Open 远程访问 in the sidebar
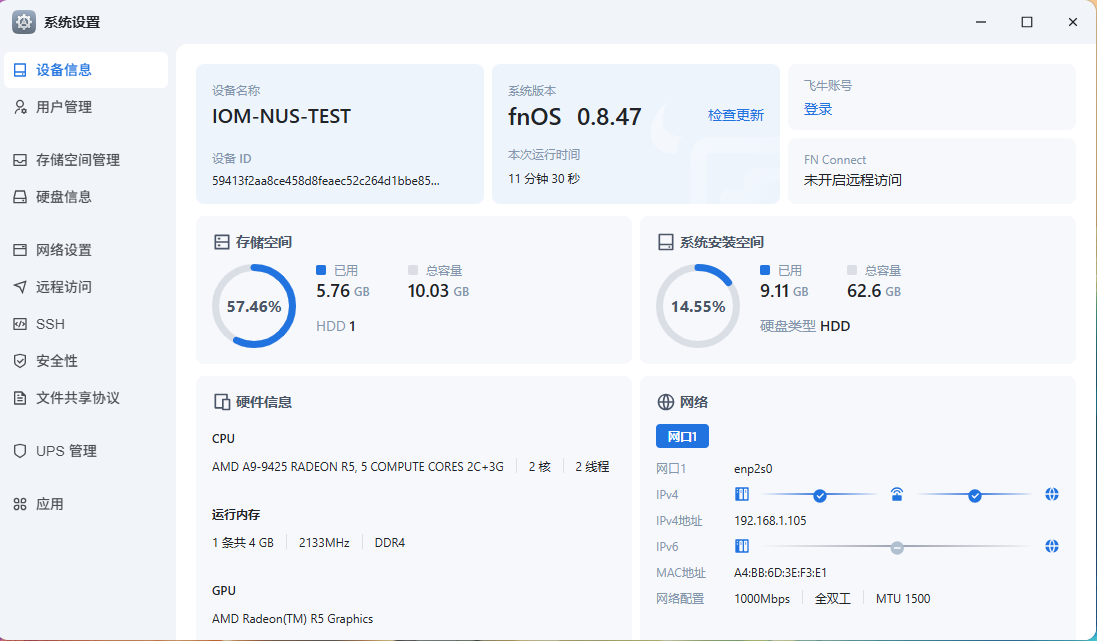The width and height of the screenshot is (1097, 641). pos(86,287)
